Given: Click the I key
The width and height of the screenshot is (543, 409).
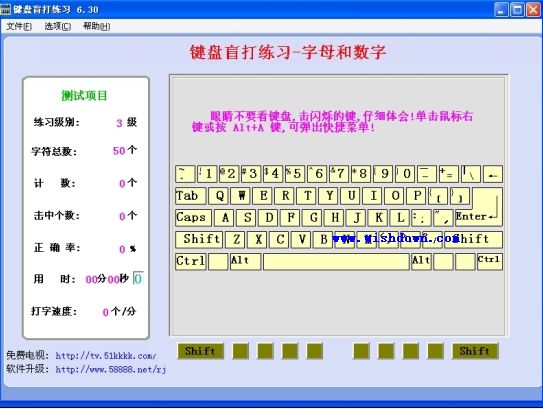Looking at the screenshot, I should (x=373, y=196).
